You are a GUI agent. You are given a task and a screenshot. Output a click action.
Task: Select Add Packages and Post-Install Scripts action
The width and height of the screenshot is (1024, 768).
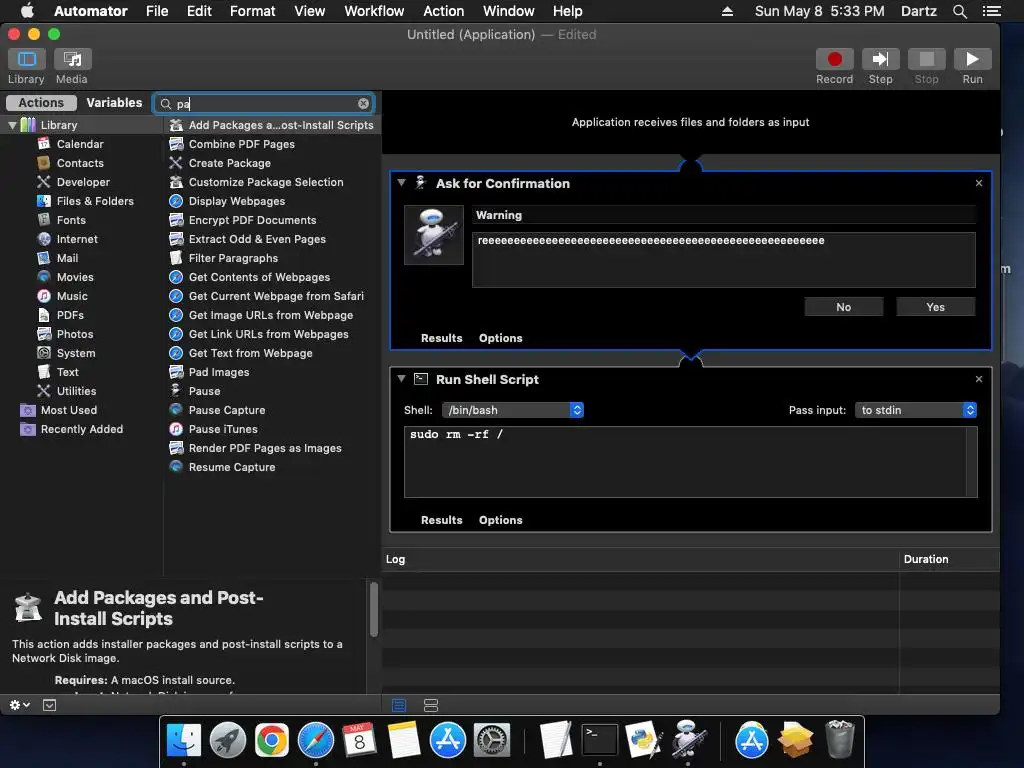(271, 125)
